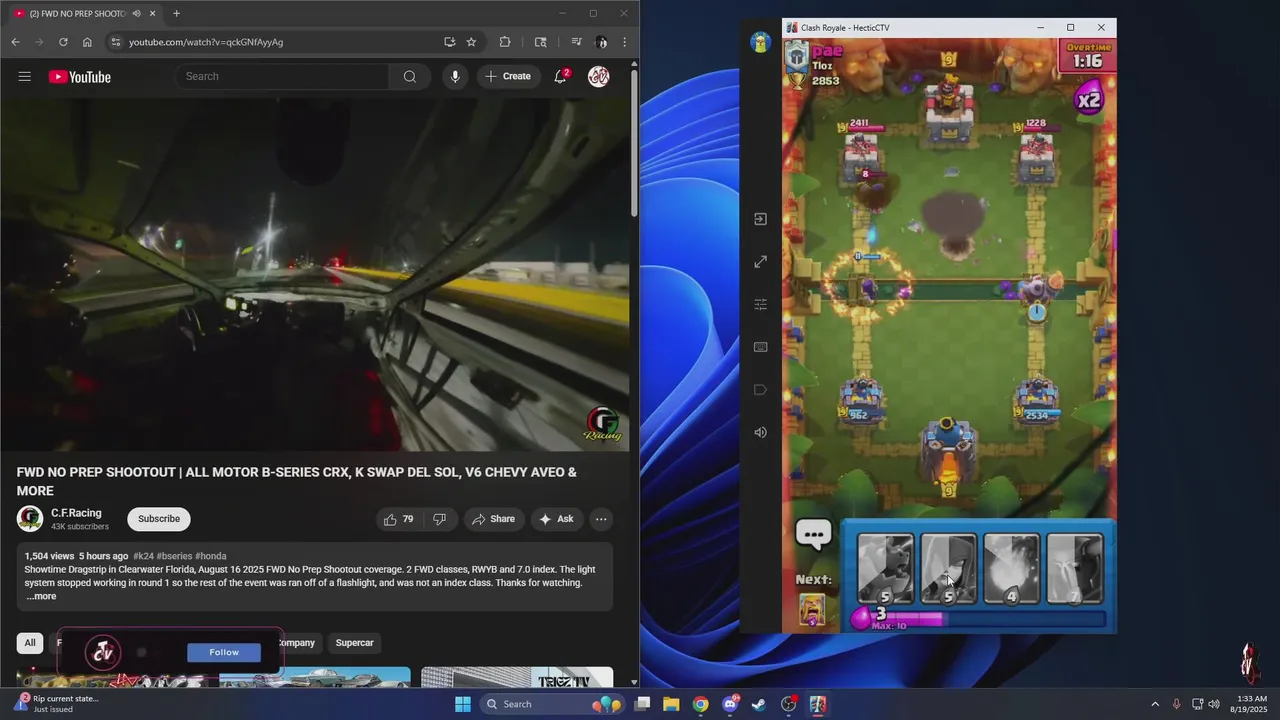Open the keyboard controls icon in emulator
The image size is (1280, 720).
760,347
